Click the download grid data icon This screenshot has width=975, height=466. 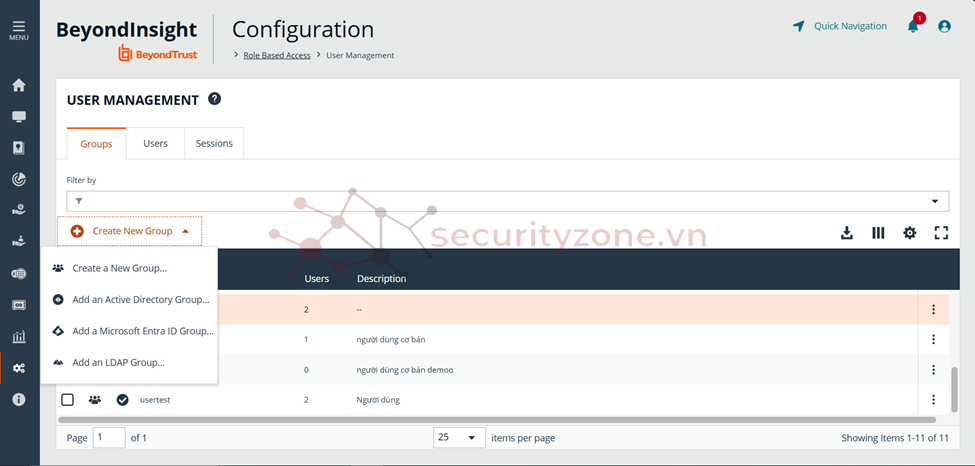click(x=847, y=233)
